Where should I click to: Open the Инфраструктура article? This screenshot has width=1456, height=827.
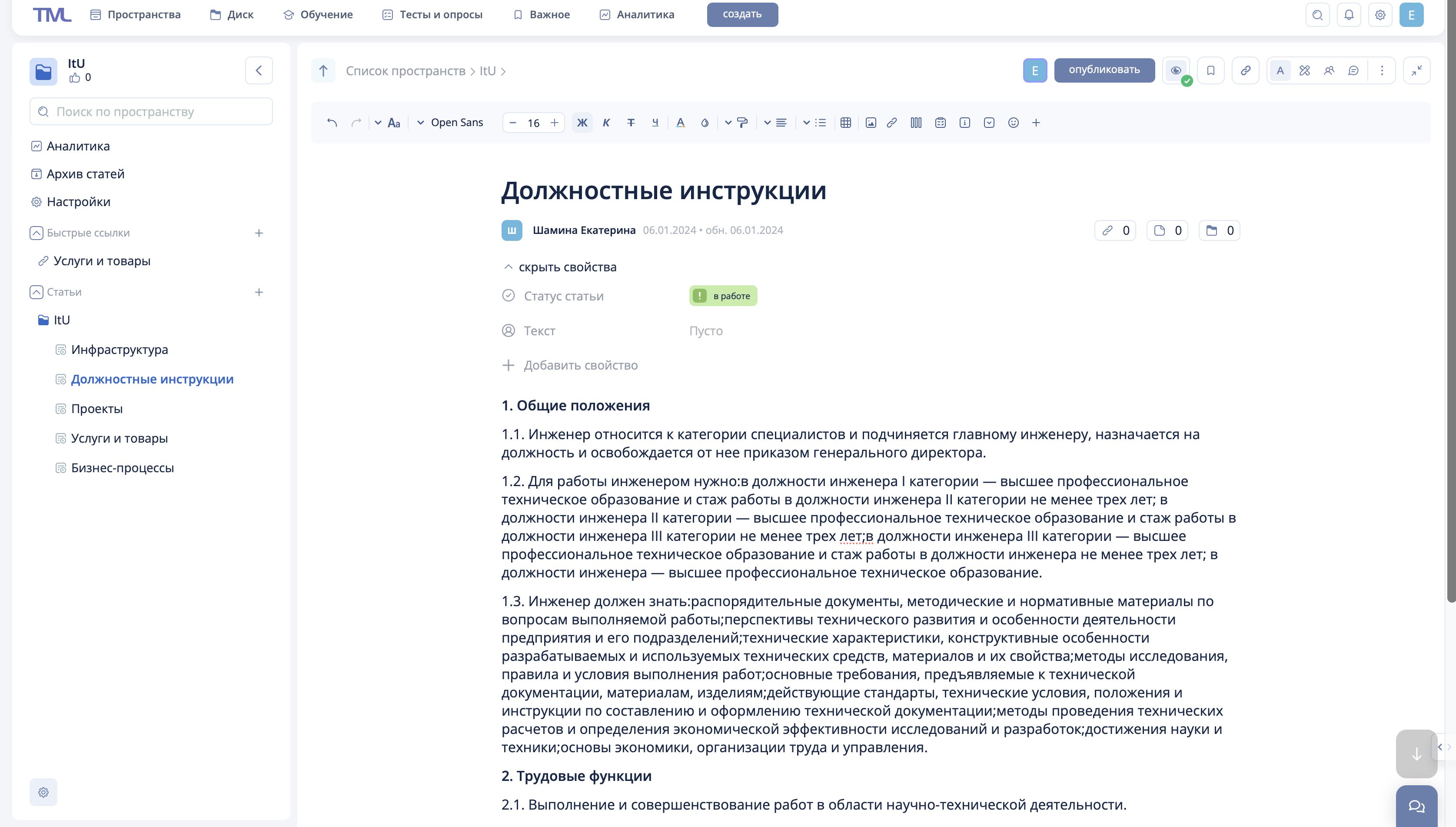(x=119, y=349)
